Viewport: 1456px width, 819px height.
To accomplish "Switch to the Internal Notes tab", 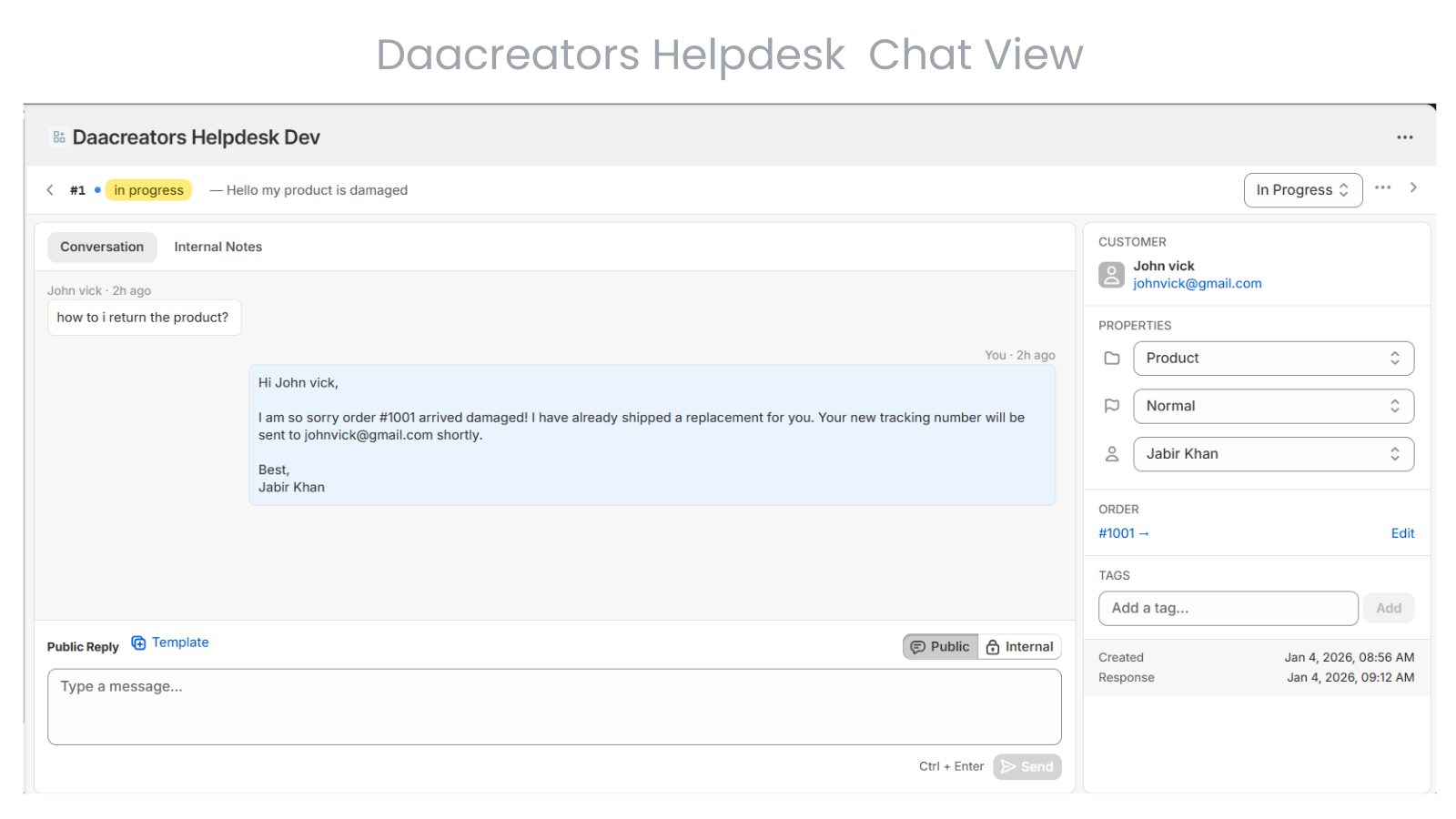I will pos(217,247).
